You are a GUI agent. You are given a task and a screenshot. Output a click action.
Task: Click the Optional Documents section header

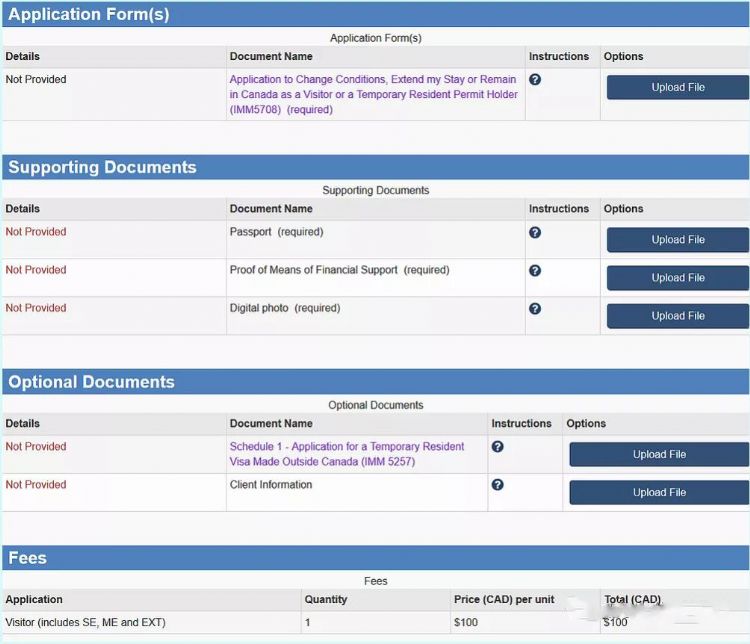[91, 382]
